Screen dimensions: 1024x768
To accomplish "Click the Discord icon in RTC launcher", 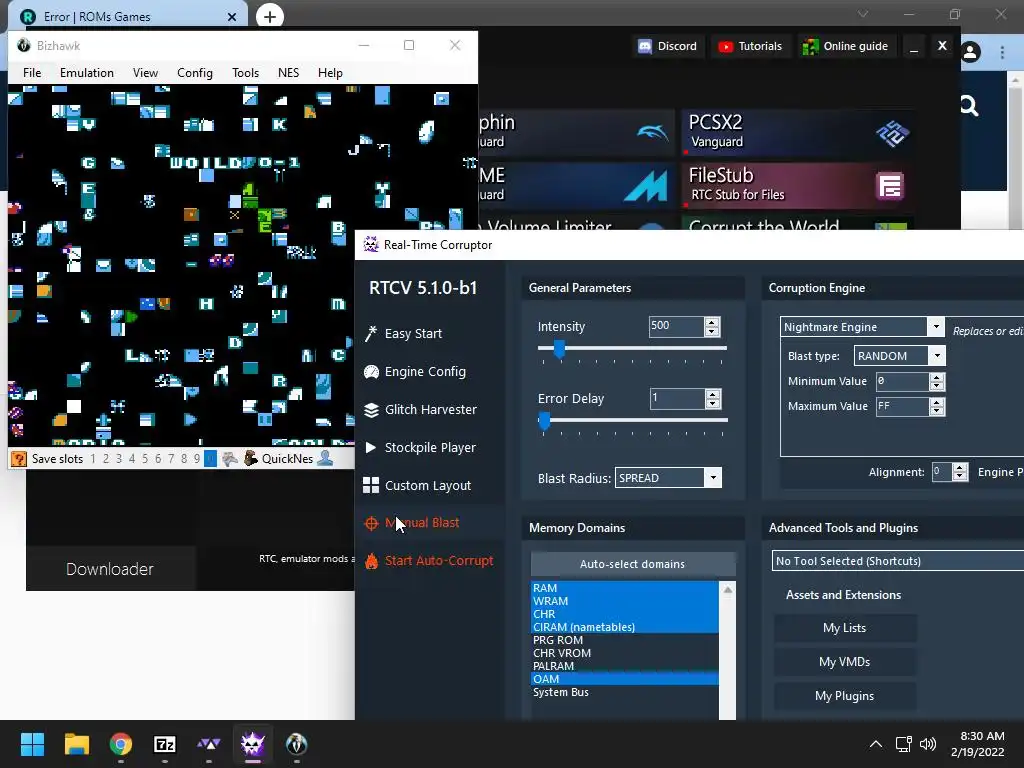I will [x=645, y=46].
